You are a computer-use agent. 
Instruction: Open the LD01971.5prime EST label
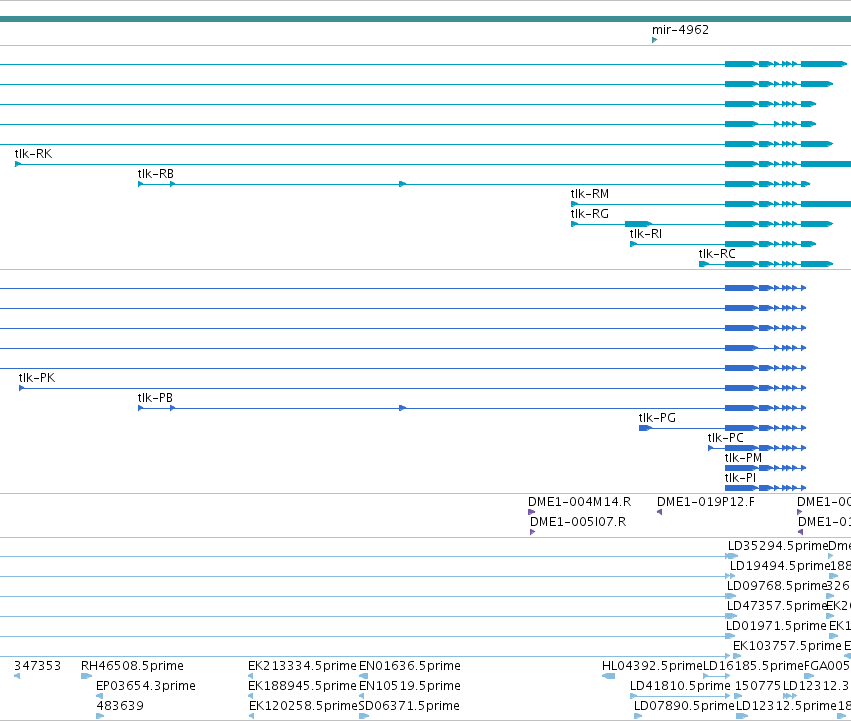tap(776, 627)
